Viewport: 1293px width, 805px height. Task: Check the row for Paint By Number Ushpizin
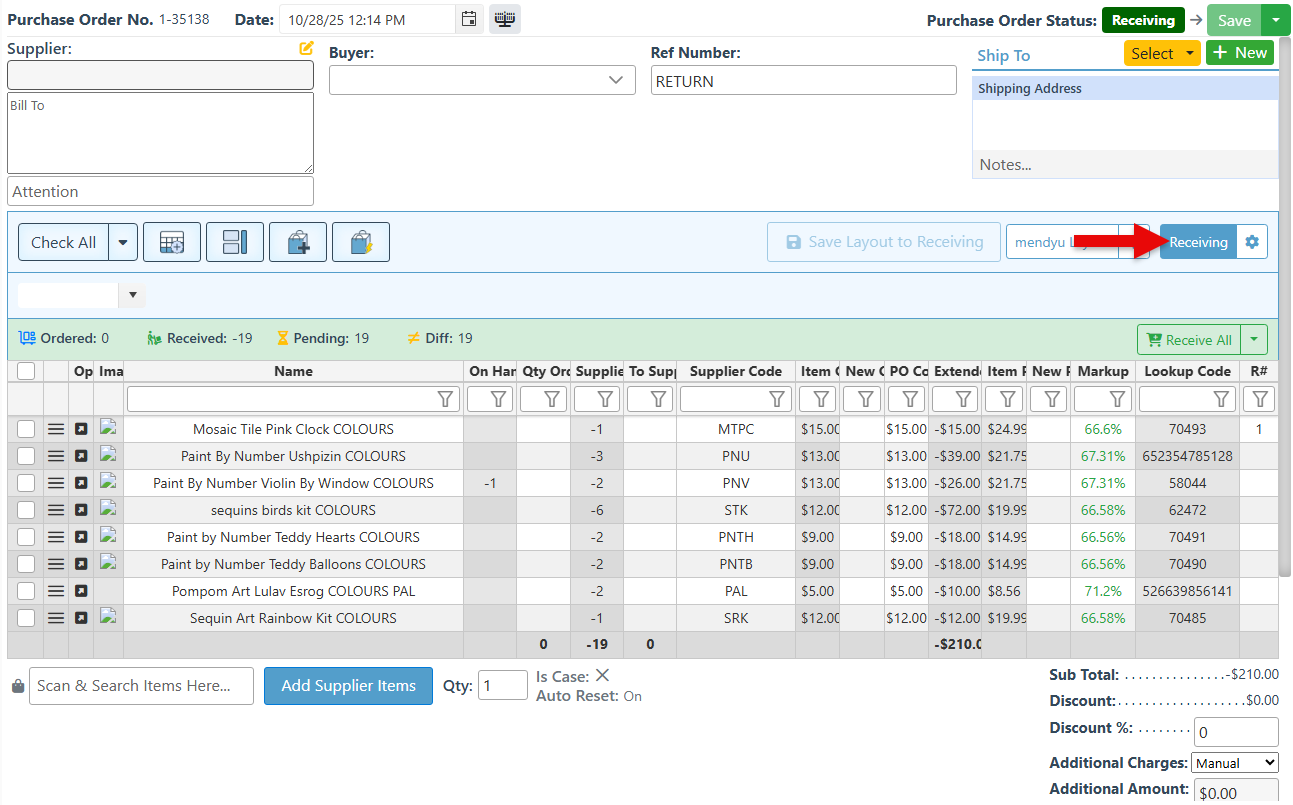(x=26, y=456)
